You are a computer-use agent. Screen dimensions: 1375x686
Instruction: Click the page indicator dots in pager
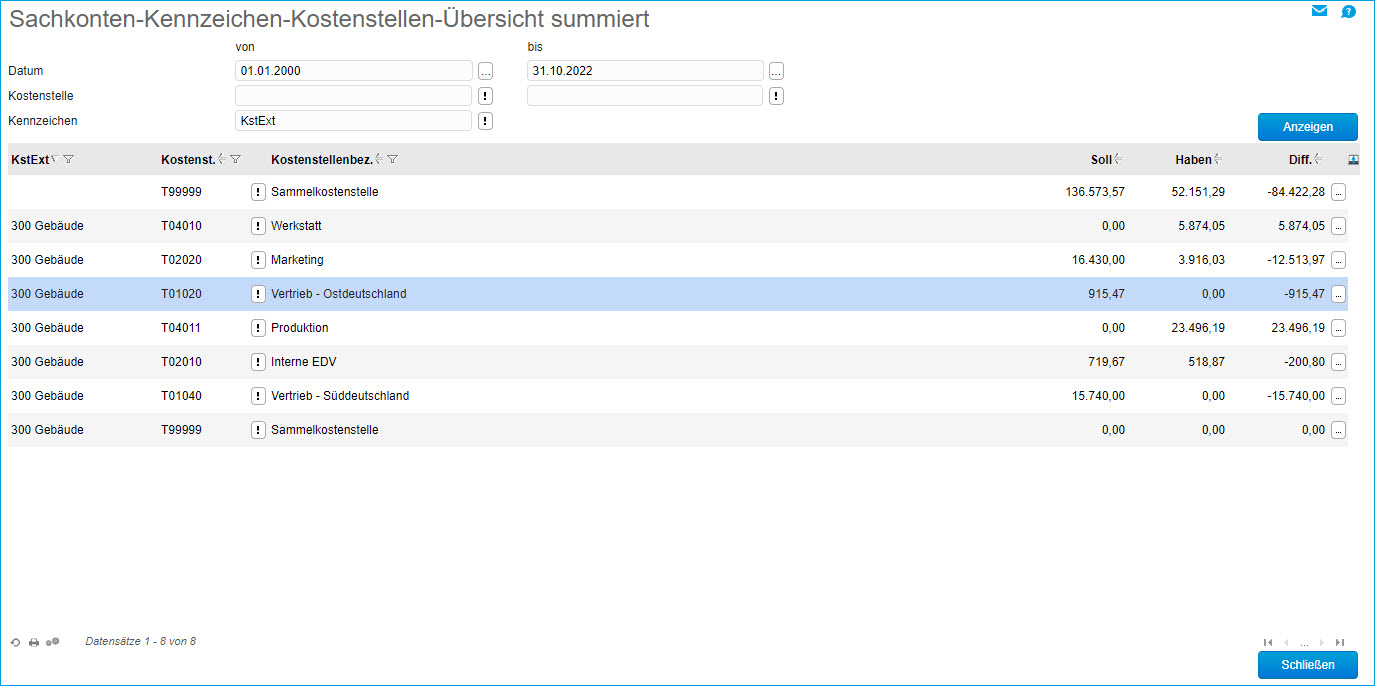(x=1304, y=643)
